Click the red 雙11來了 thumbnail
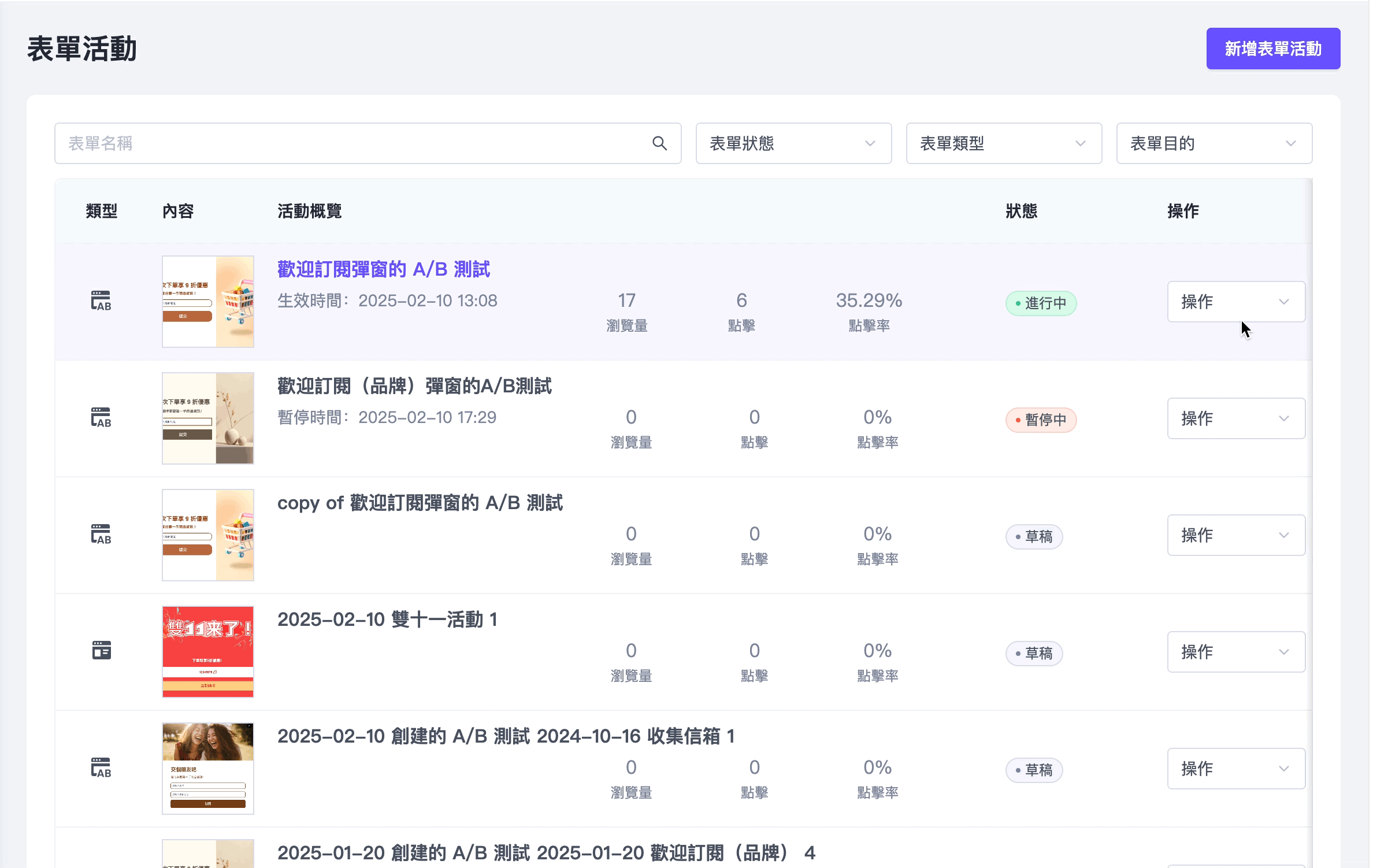This screenshot has height=868, width=1373. (x=208, y=651)
